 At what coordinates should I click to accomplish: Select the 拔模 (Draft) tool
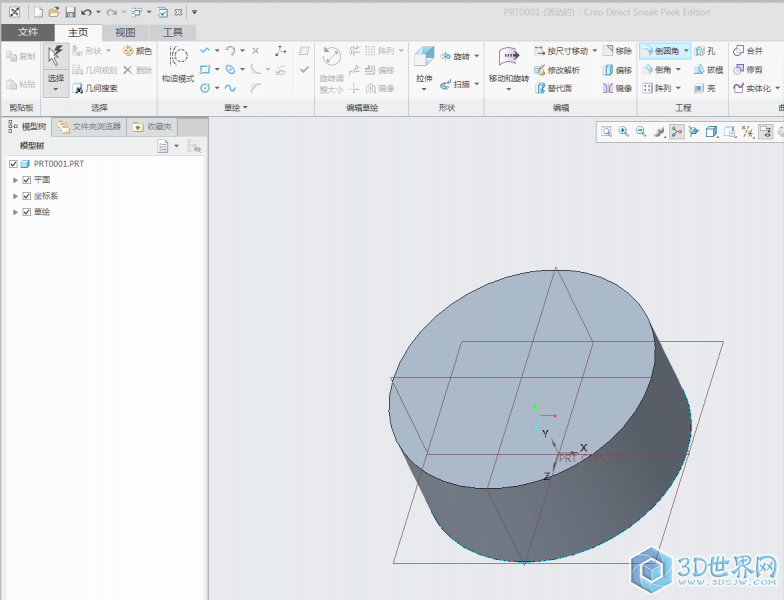tap(707, 70)
